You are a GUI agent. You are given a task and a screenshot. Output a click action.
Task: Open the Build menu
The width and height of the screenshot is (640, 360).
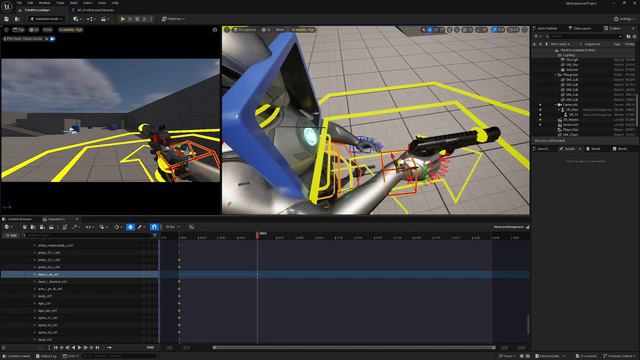74,3
